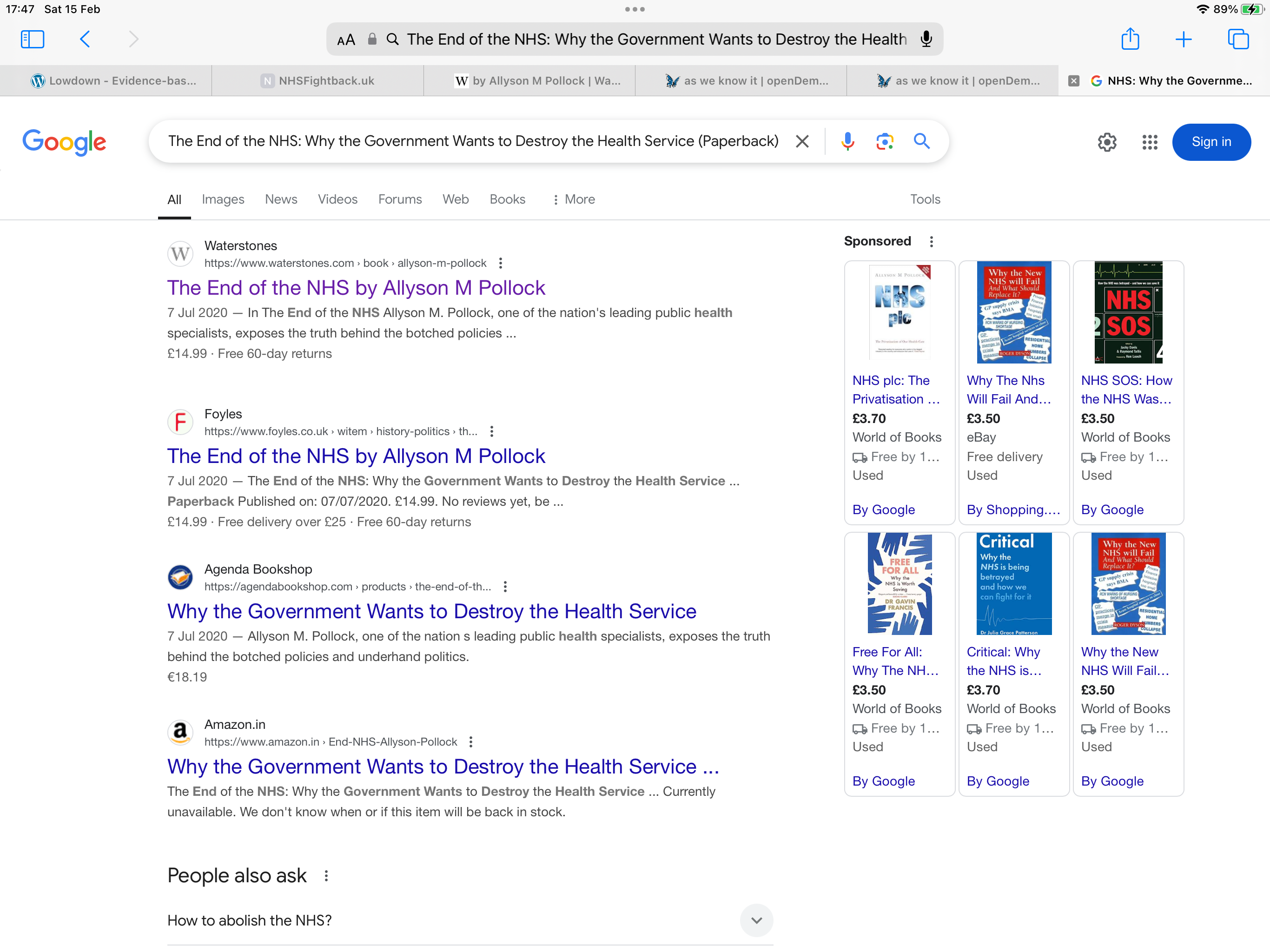The height and width of the screenshot is (952, 1270).
Task: Click the Waterstones site favicon
Action: pyautogui.click(x=180, y=253)
